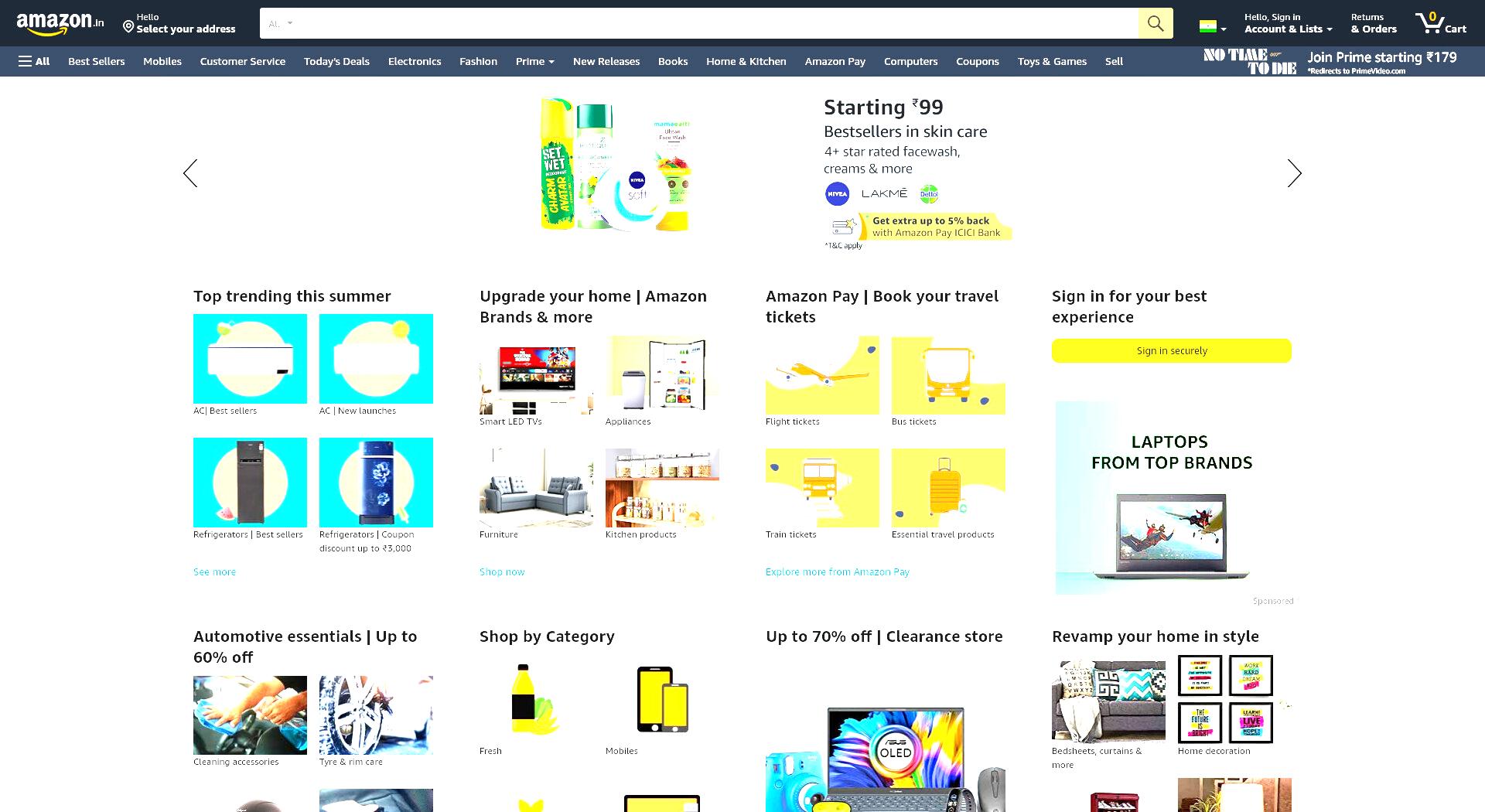This screenshot has height=812, width=1485.
Task: Click the Amazon.in logo
Action: [60, 23]
